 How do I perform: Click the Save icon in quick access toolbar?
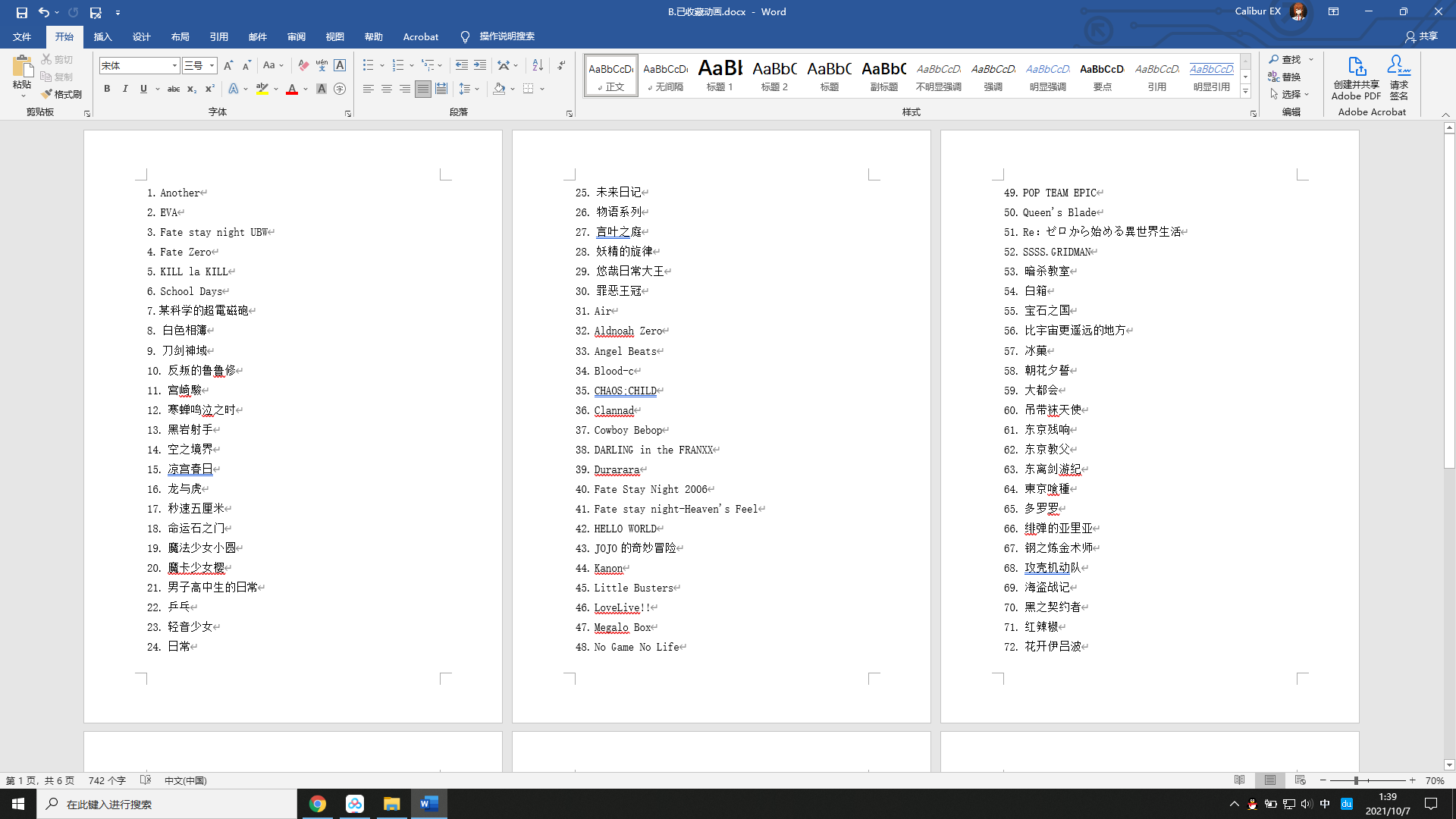(x=21, y=12)
